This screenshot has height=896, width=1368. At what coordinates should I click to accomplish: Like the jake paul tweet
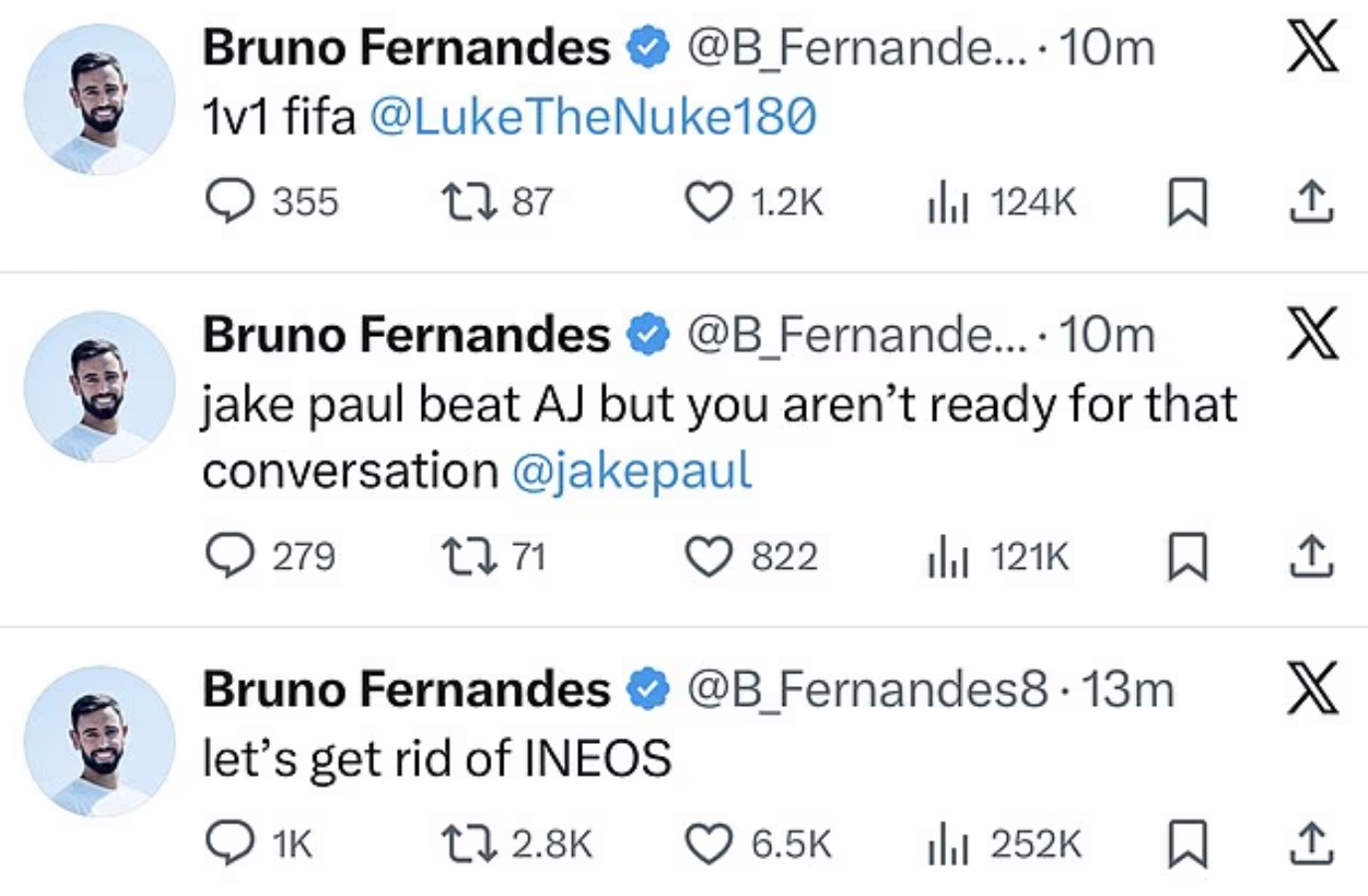pyautogui.click(x=708, y=556)
